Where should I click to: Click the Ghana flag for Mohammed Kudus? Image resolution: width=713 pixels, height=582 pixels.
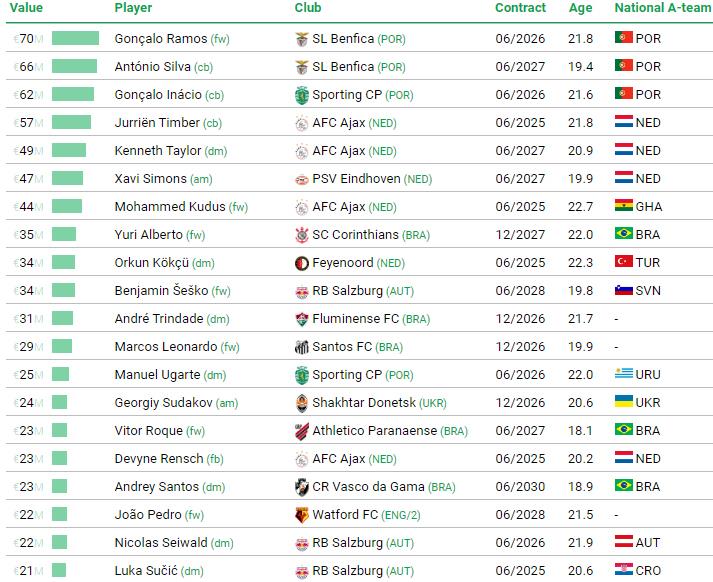click(x=623, y=207)
